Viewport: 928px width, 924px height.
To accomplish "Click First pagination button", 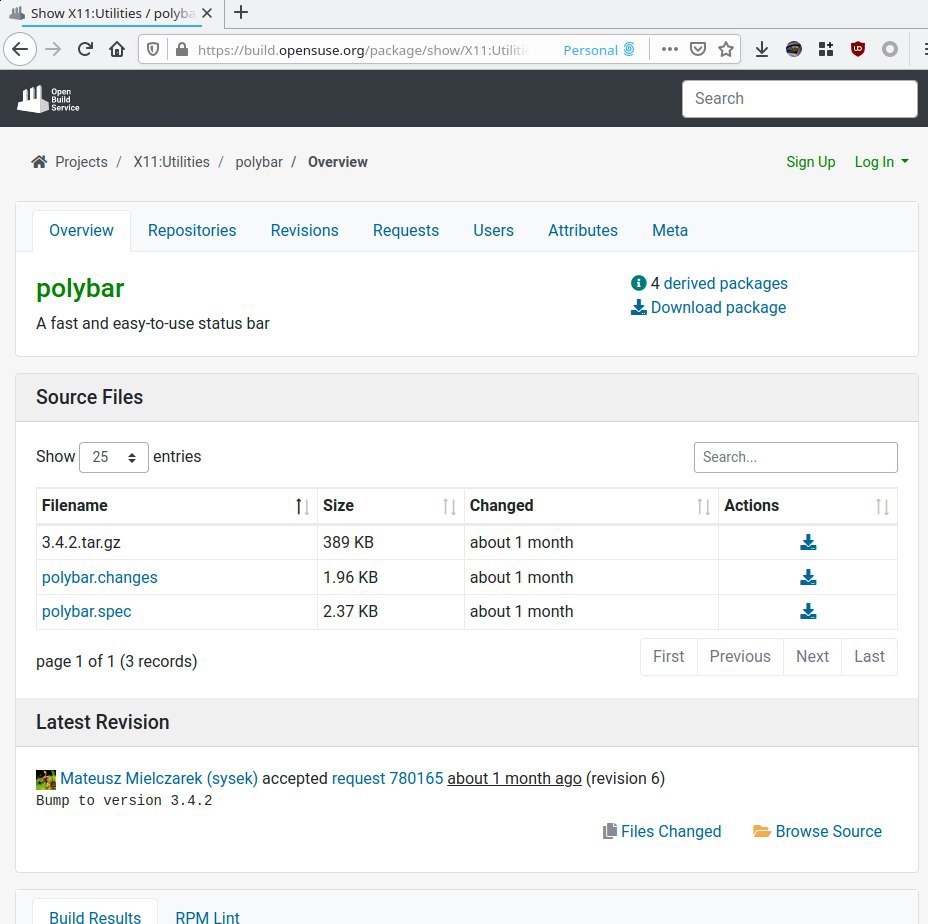I will [668, 656].
